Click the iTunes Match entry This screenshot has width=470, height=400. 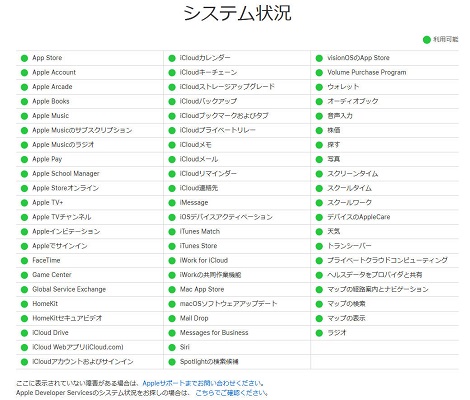point(200,231)
